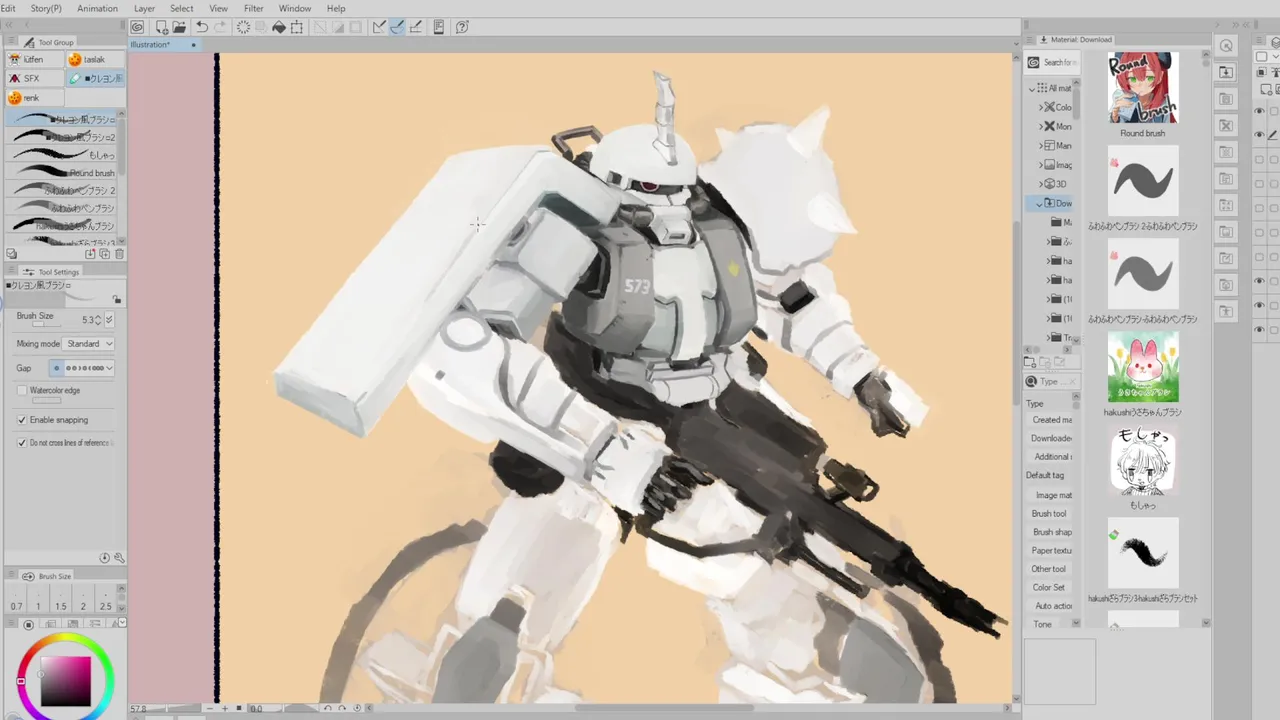1280x720 pixels.
Task: Expand the 3D material folder
Action: pos(1041,184)
